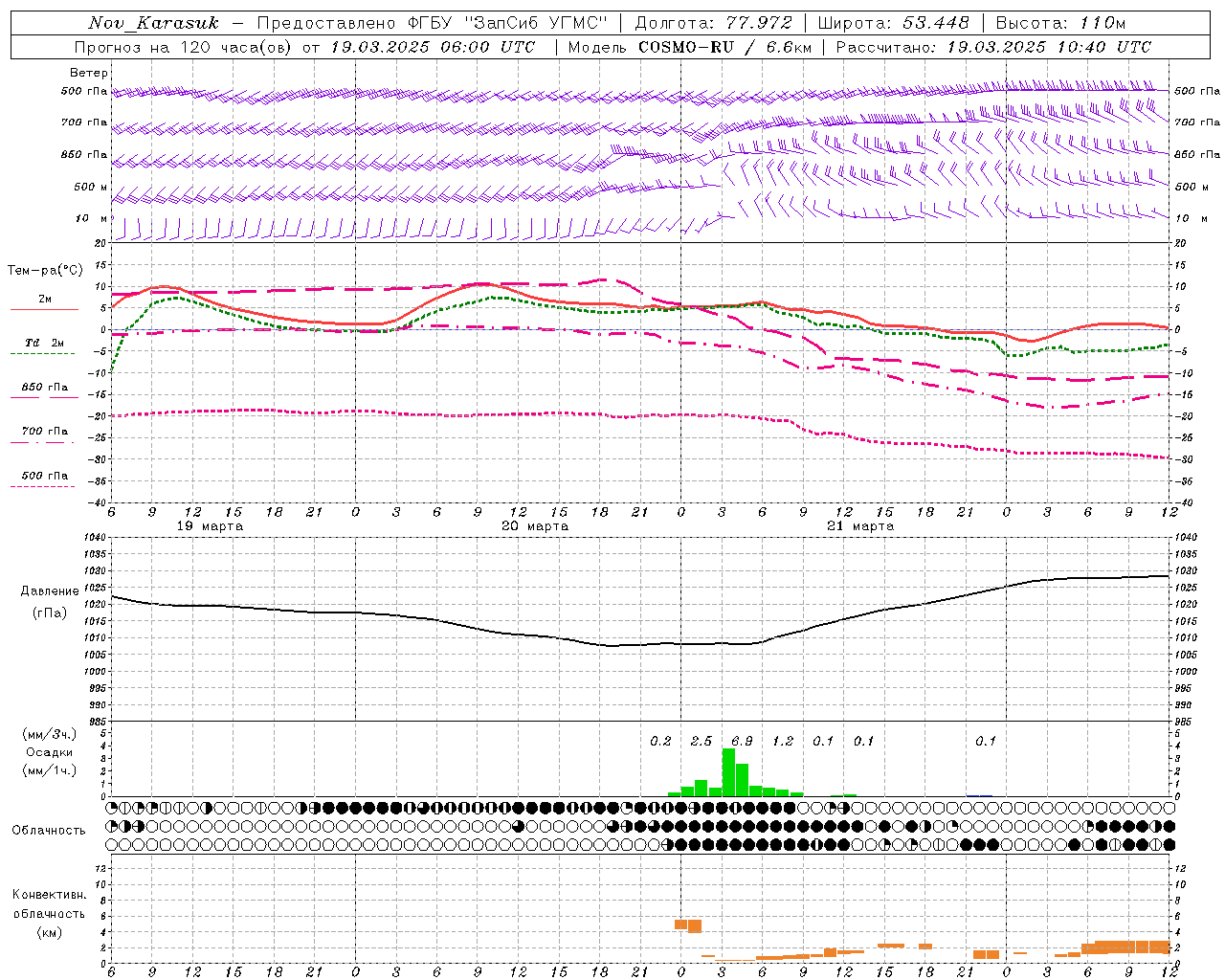Click the 700 гПа temperature legend entry
1225x980 pixels.
(45, 432)
